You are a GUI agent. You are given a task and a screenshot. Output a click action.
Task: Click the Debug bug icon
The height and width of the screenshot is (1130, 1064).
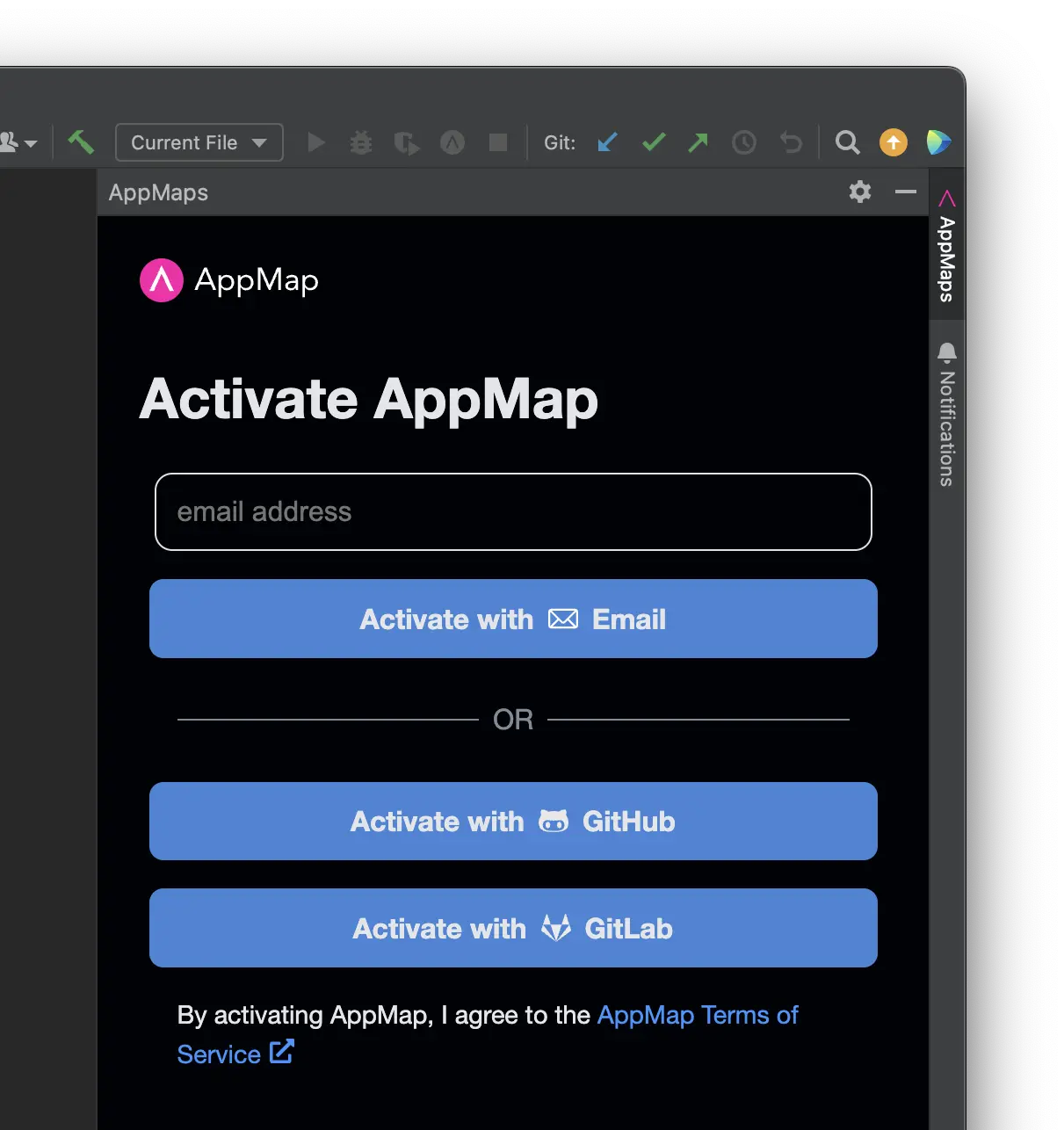coord(361,142)
